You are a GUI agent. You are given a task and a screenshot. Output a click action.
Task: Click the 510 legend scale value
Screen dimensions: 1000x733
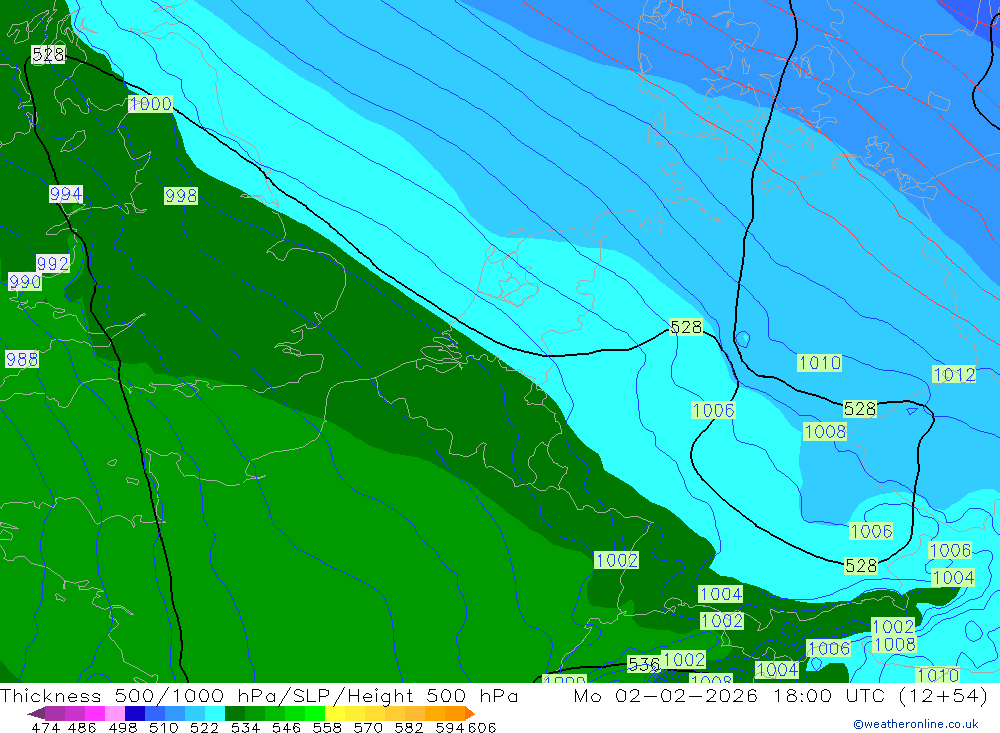pyautogui.click(x=164, y=727)
